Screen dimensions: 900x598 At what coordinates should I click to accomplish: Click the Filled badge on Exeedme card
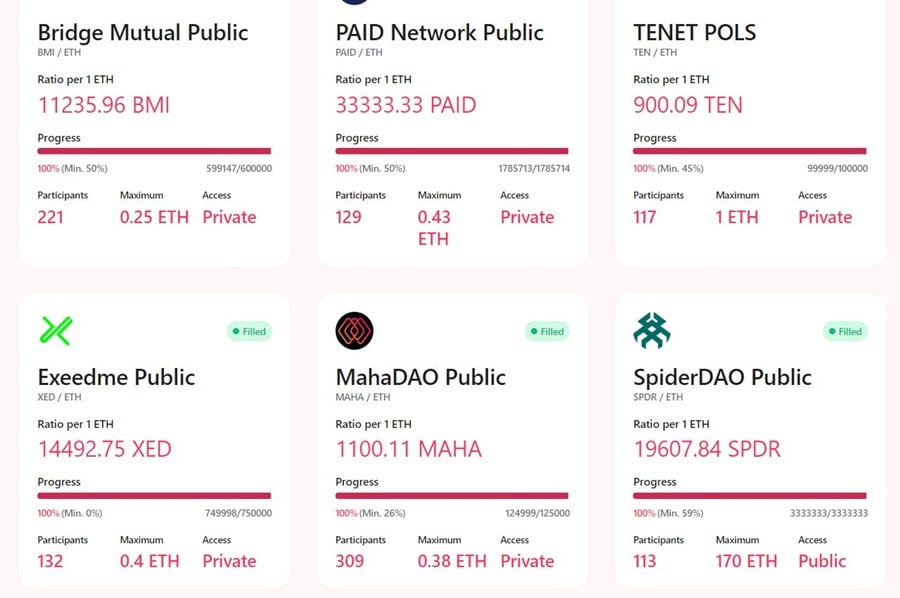click(x=249, y=331)
